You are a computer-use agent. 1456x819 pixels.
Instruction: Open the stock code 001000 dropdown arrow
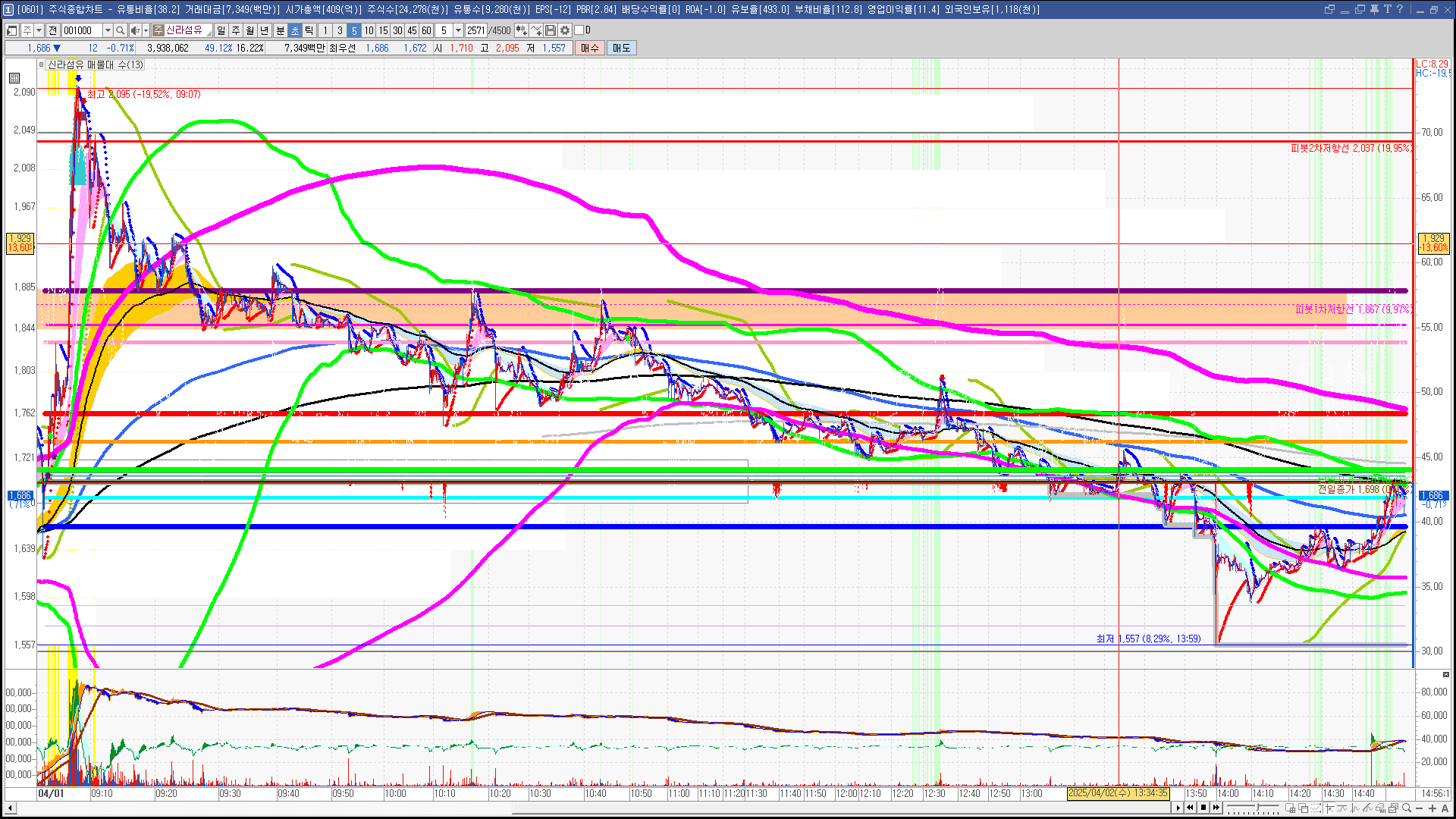108,30
